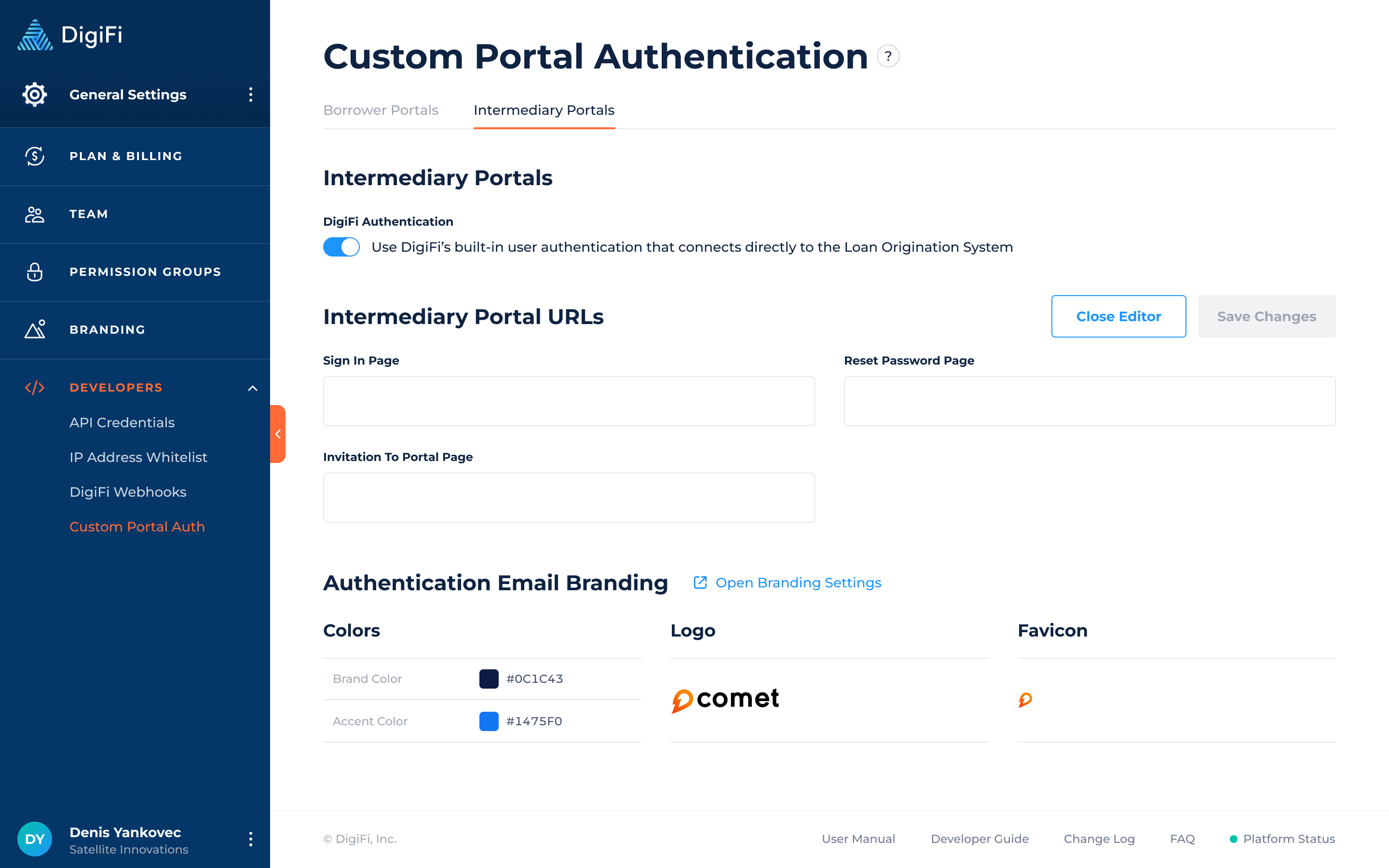Open the page help question mark icon
1389x868 pixels.
(888, 56)
